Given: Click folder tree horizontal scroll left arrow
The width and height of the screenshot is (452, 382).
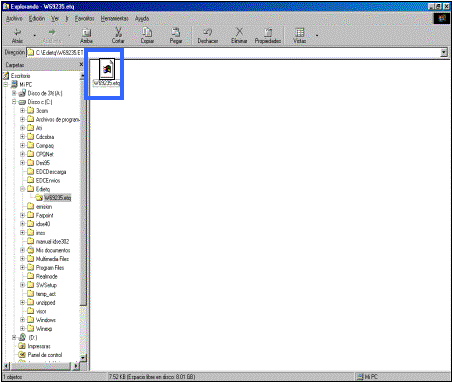Looking at the screenshot, I should pyautogui.click(x=6, y=366).
